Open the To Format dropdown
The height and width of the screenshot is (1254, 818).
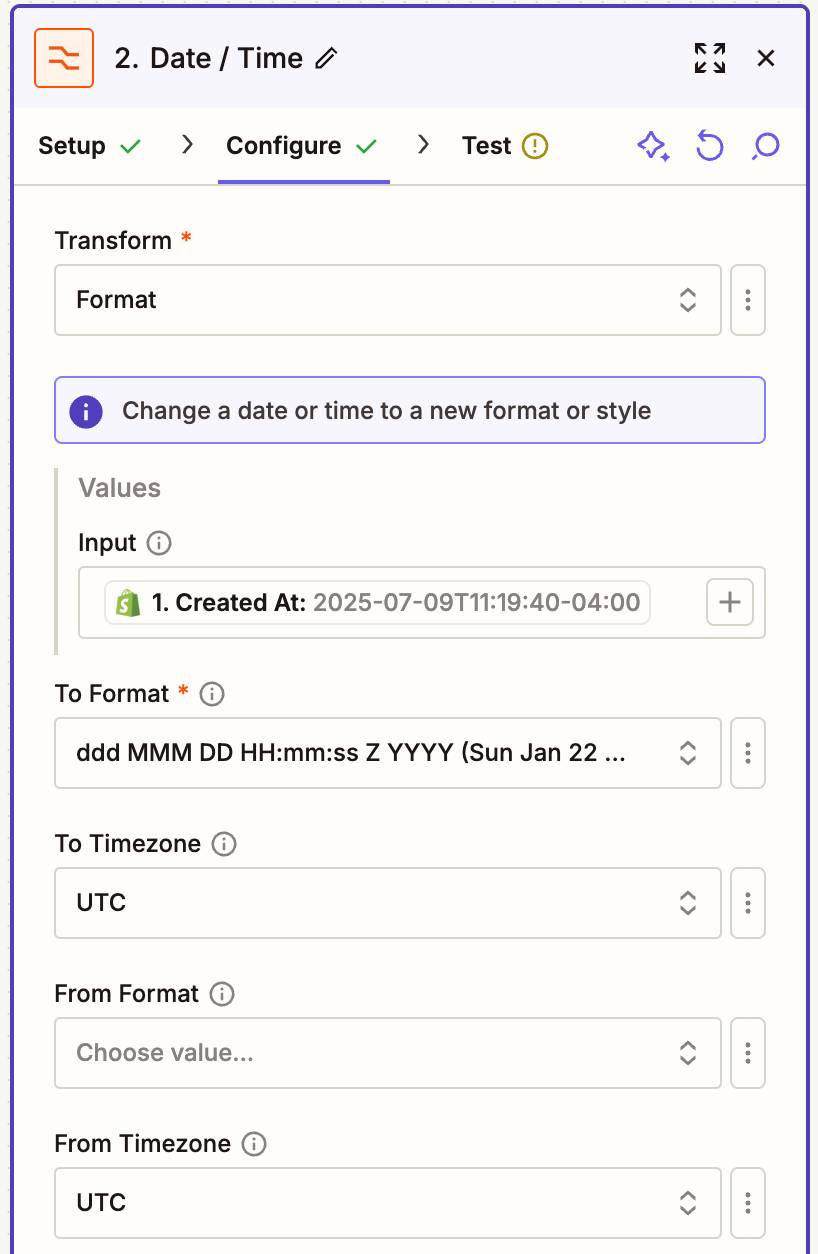[388, 753]
